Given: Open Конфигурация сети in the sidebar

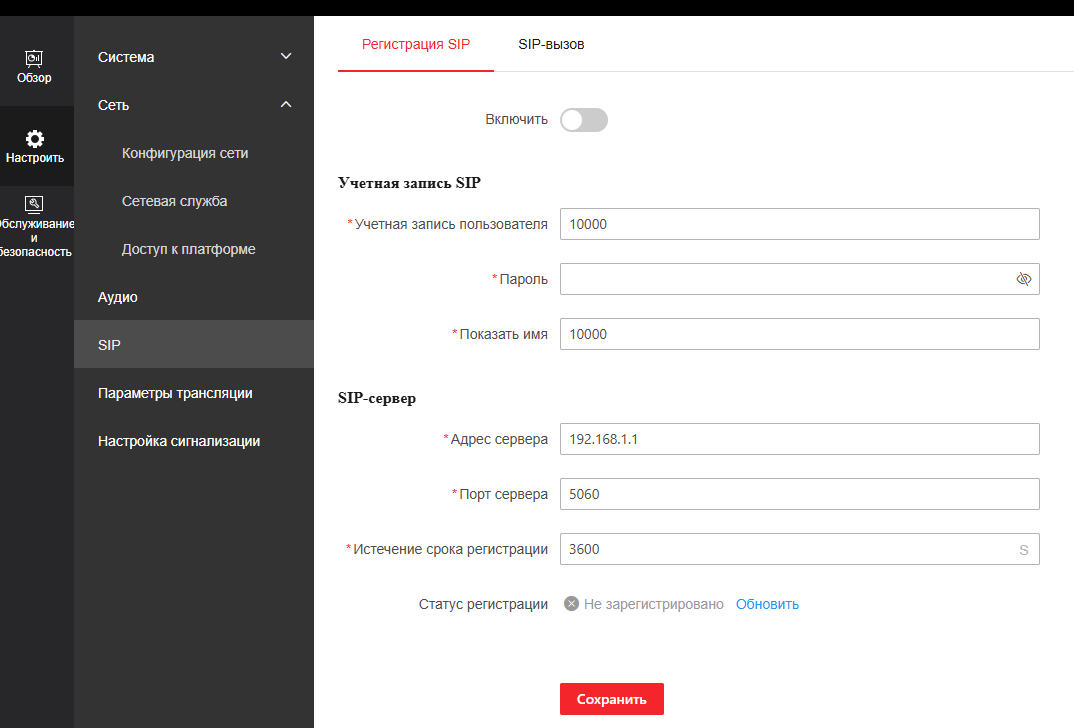Looking at the screenshot, I should coord(185,153).
